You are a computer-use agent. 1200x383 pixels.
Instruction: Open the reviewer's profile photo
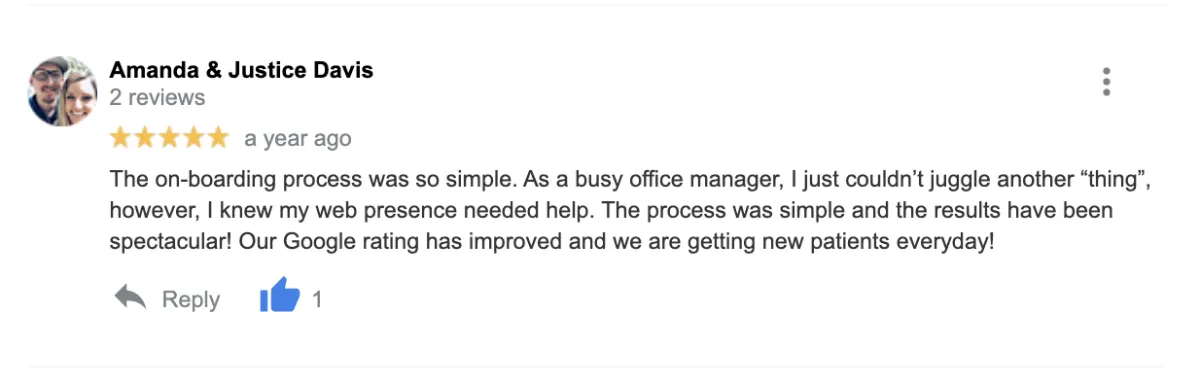(x=62, y=91)
